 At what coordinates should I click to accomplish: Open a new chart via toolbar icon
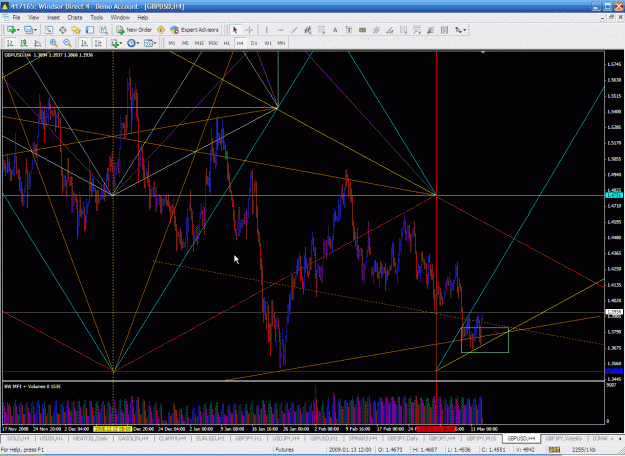click(11, 30)
